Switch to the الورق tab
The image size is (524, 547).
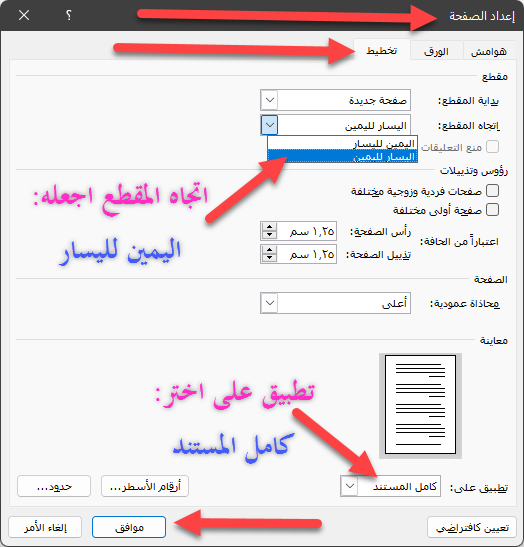click(436, 52)
